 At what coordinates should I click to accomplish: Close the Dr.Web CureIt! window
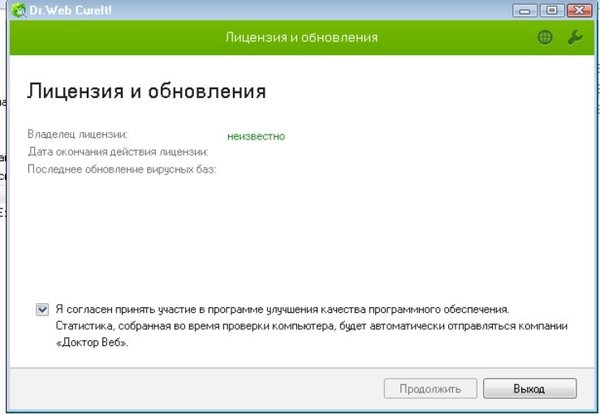click(x=579, y=10)
